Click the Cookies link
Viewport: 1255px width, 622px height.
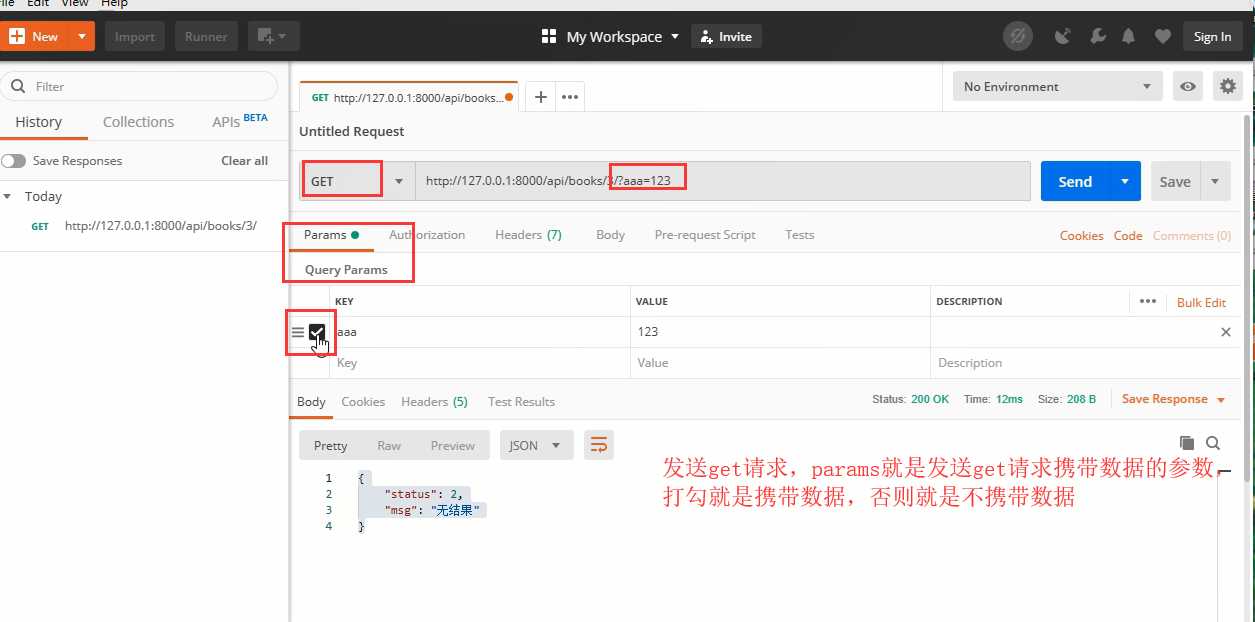point(1081,236)
